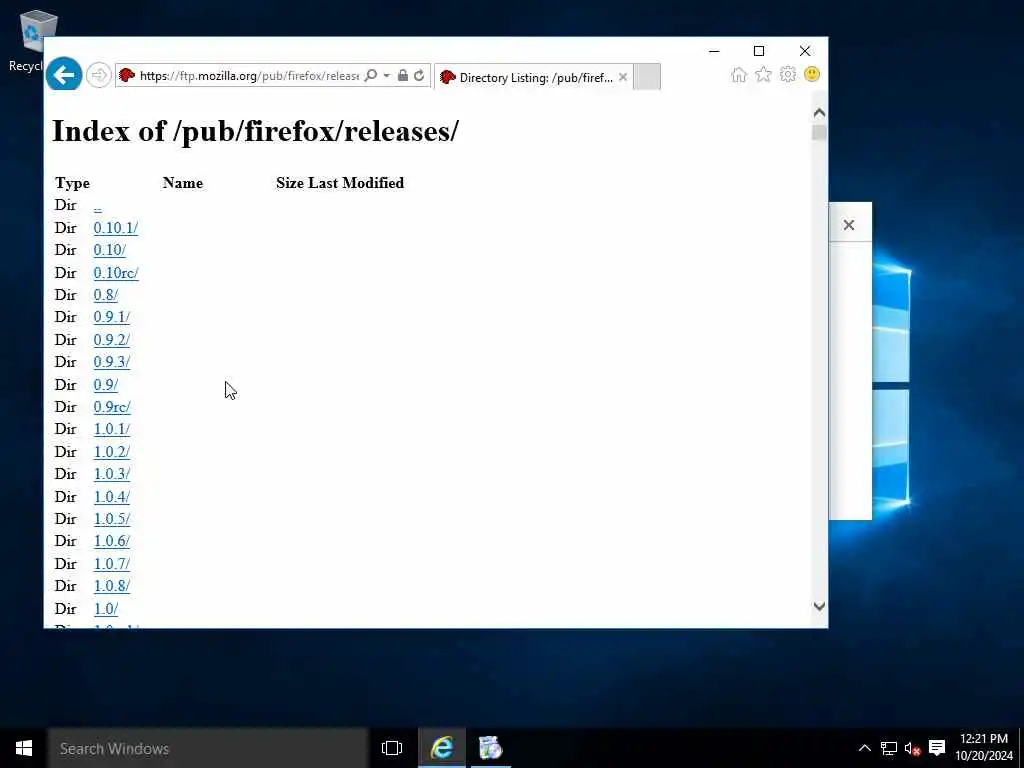Click the ftp.mozilla.org address field
Image resolution: width=1024 pixels, height=768 pixels.
click(249, 76)
